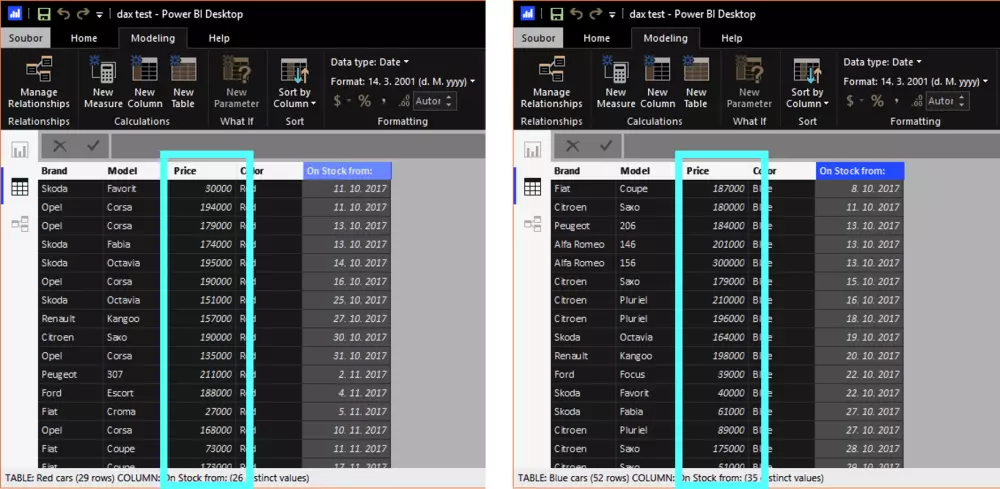Commit formula checkmark in left Red cars window

[93, 146]
